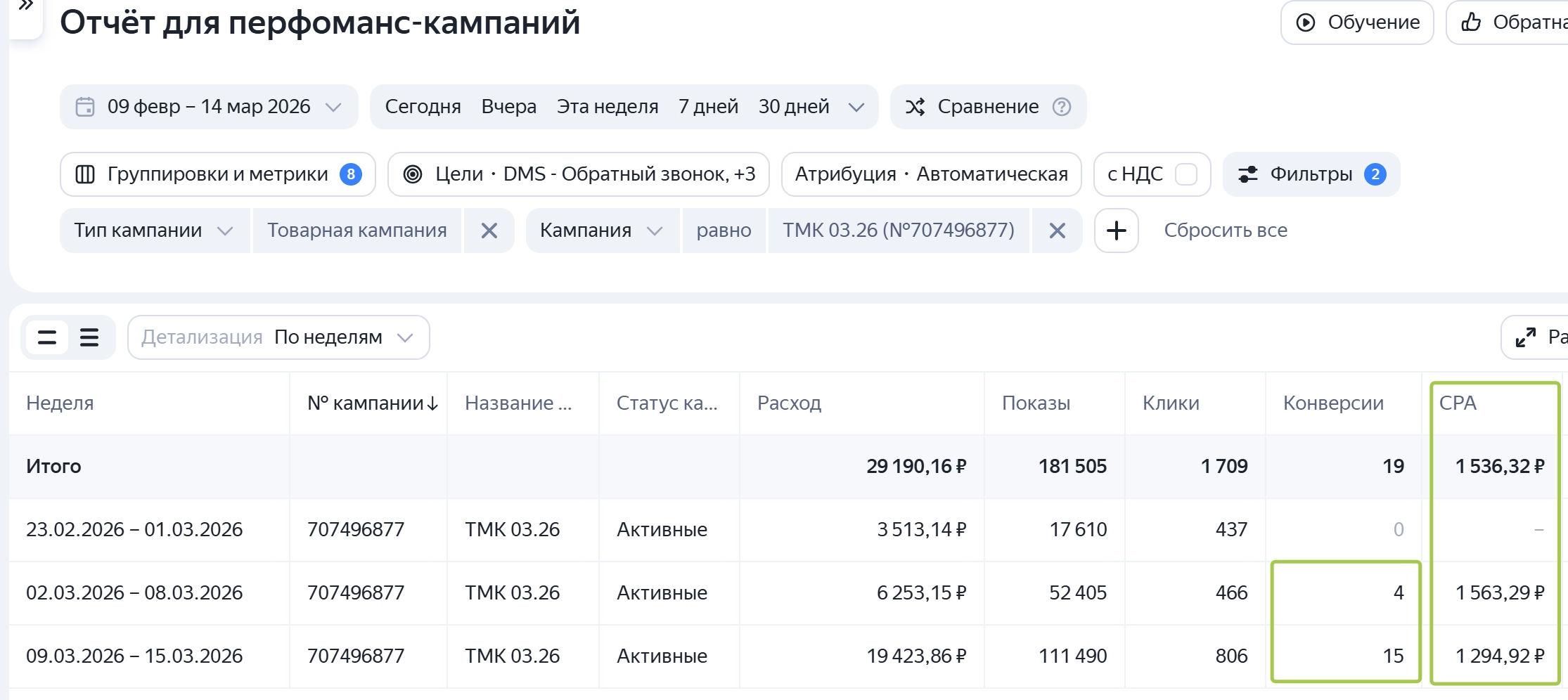
Task: Open the Фильтры panel
Action: click(1311, 174)
